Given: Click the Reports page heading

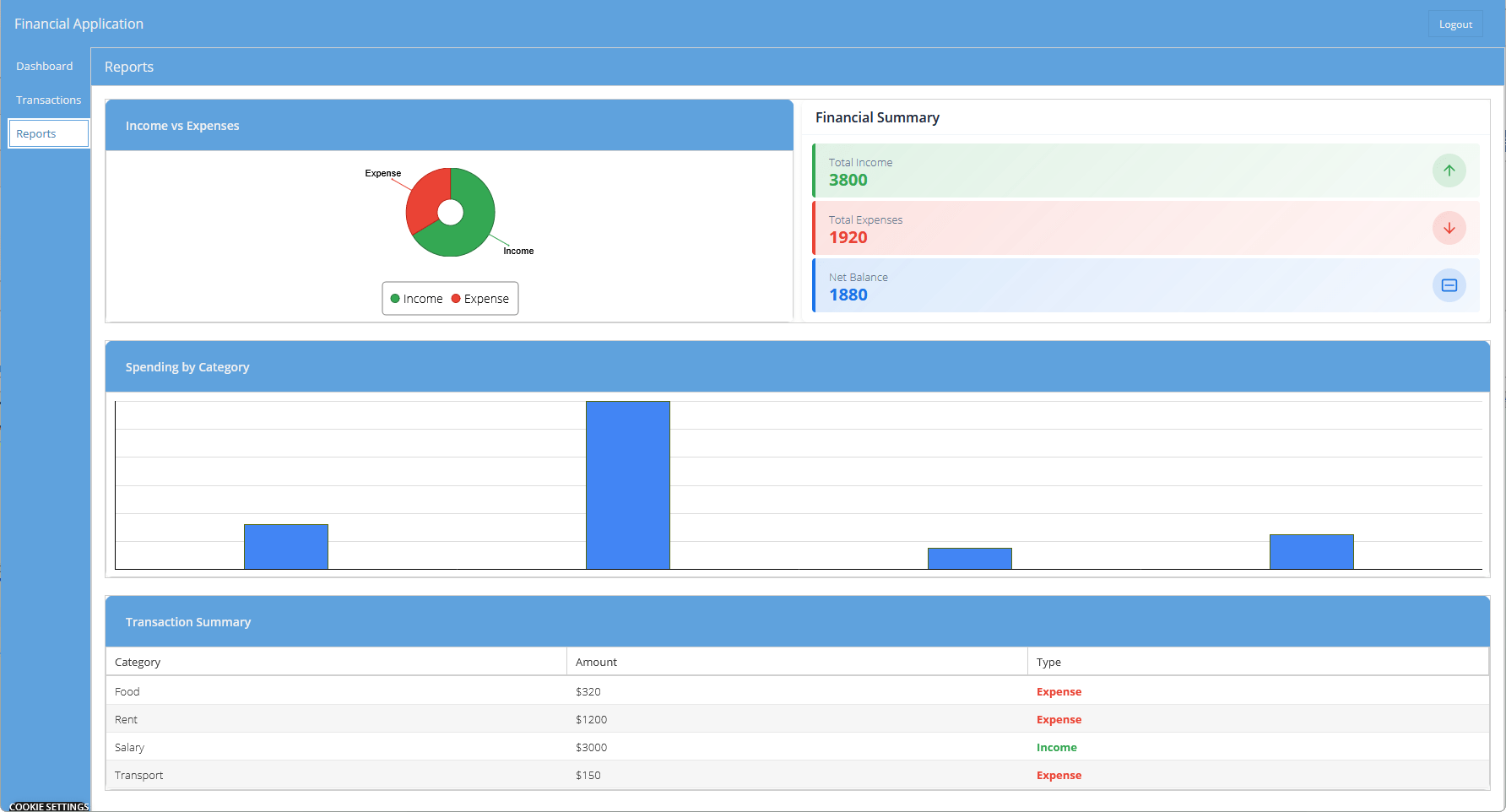Looking at the screenshot, I should [129, 67].
